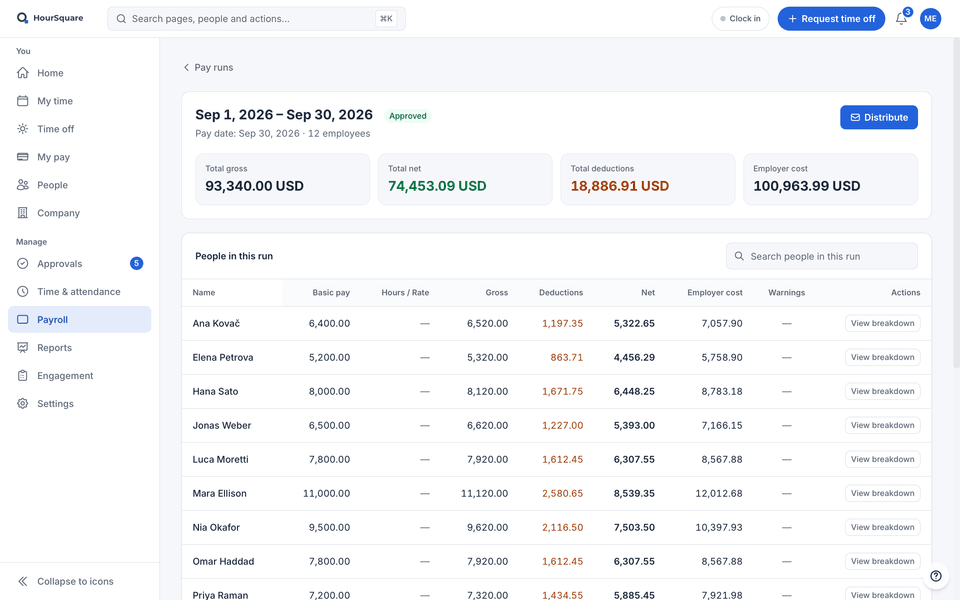960x600 pixels.
Task: Focus the Search pages, people and actions field
Action: [x=256, y=19]
